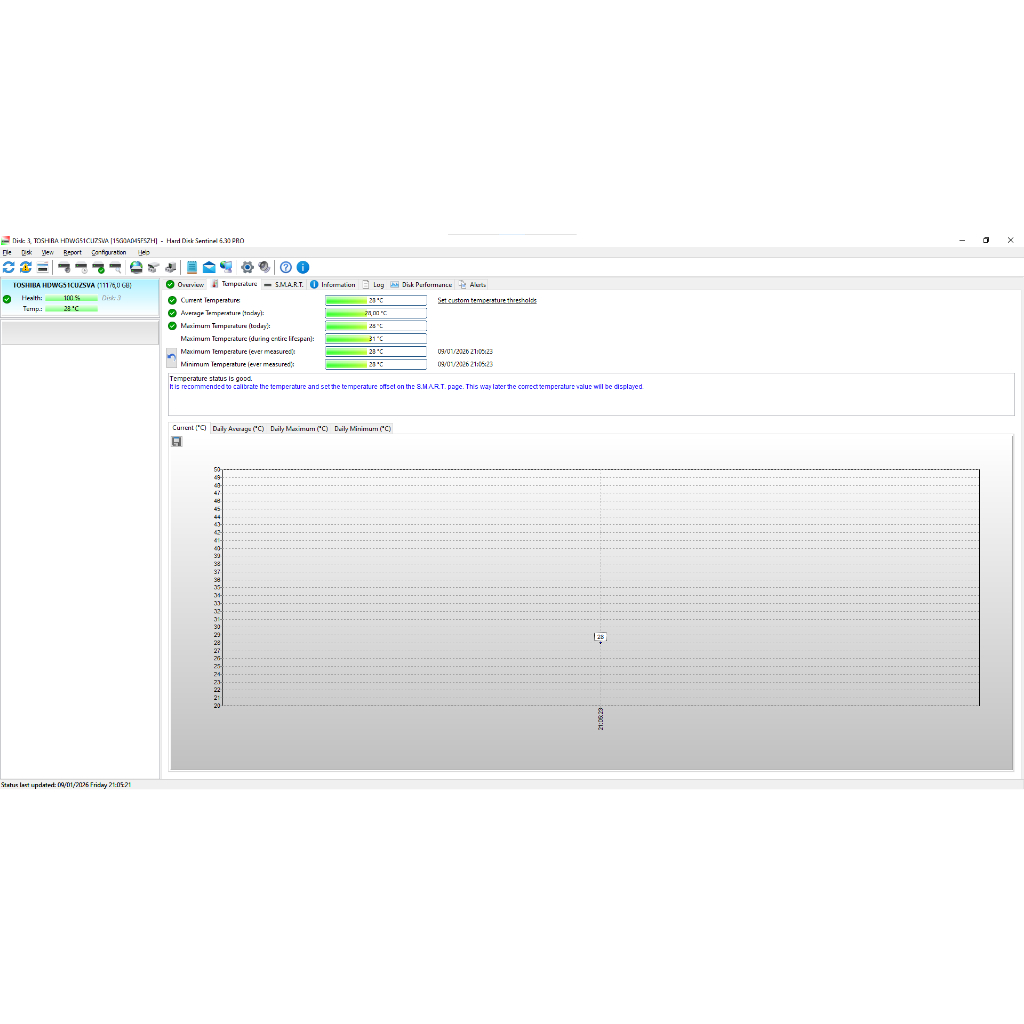Open settings with the gear toolbar icon

click(247, 267)
